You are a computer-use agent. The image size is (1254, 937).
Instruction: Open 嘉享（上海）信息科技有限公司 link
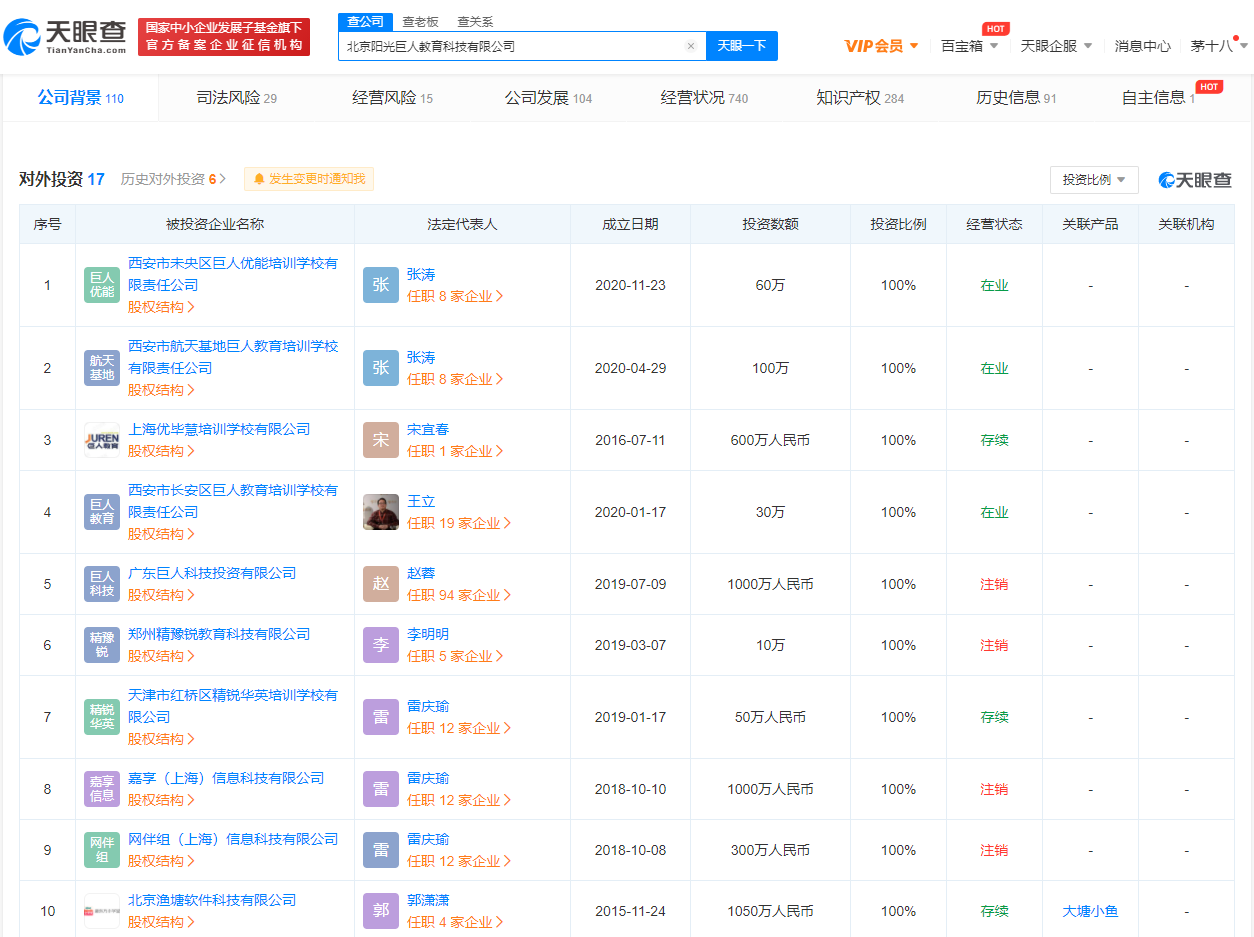[x=226, y=778]
